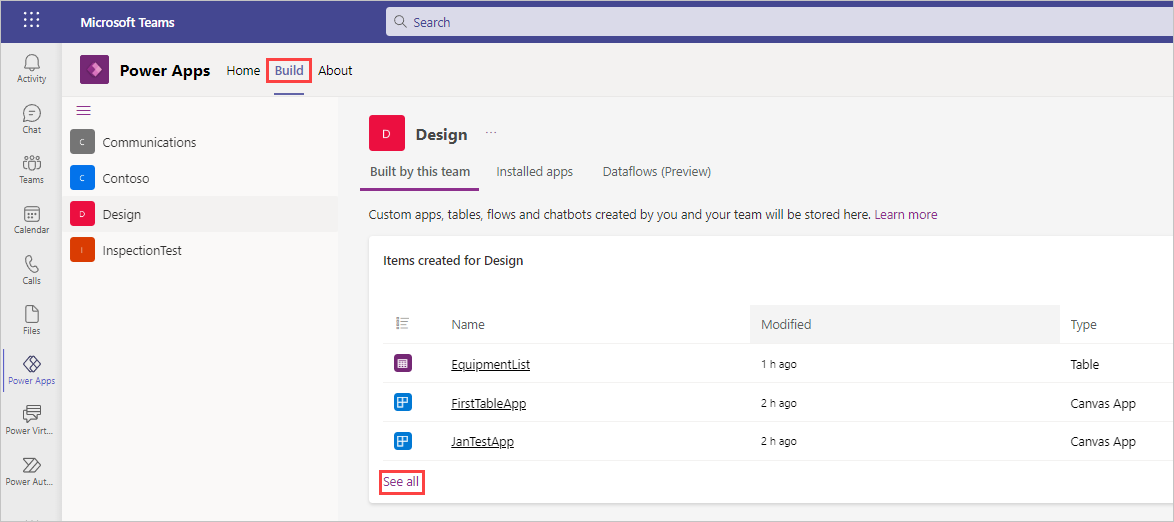The width and height of the screenshot is (1174, 522).
Task: Select Contoso in the team list
Action: [x=200, y=178]
